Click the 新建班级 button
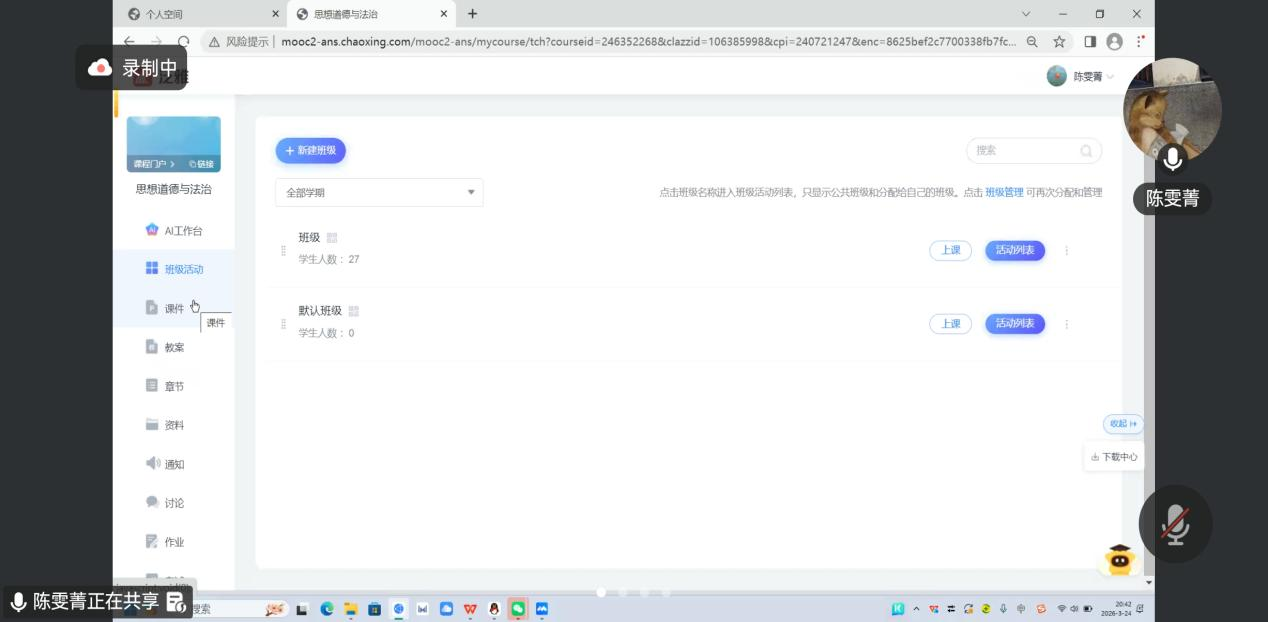The width and height of the screenshot is (1268, 622). [x=311, y=150]
